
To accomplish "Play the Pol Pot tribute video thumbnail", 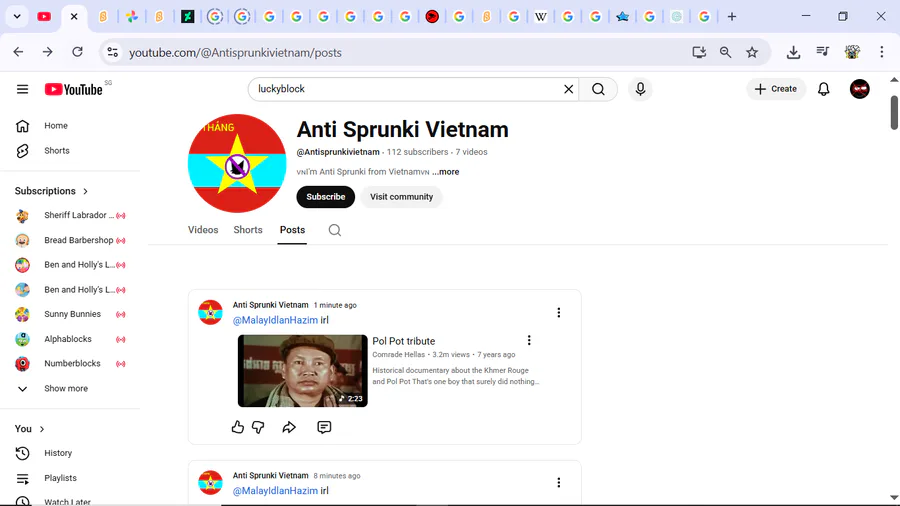I will tap(302, 371).
